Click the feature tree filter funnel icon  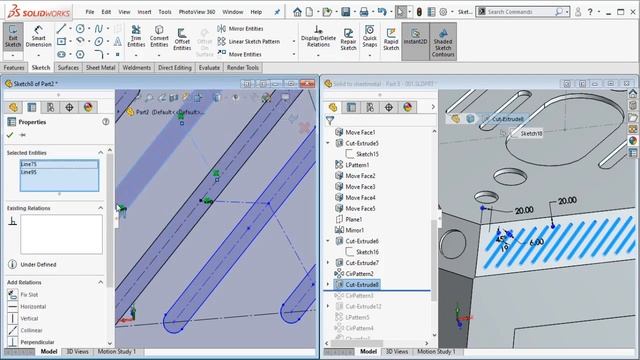pos(330,120)
